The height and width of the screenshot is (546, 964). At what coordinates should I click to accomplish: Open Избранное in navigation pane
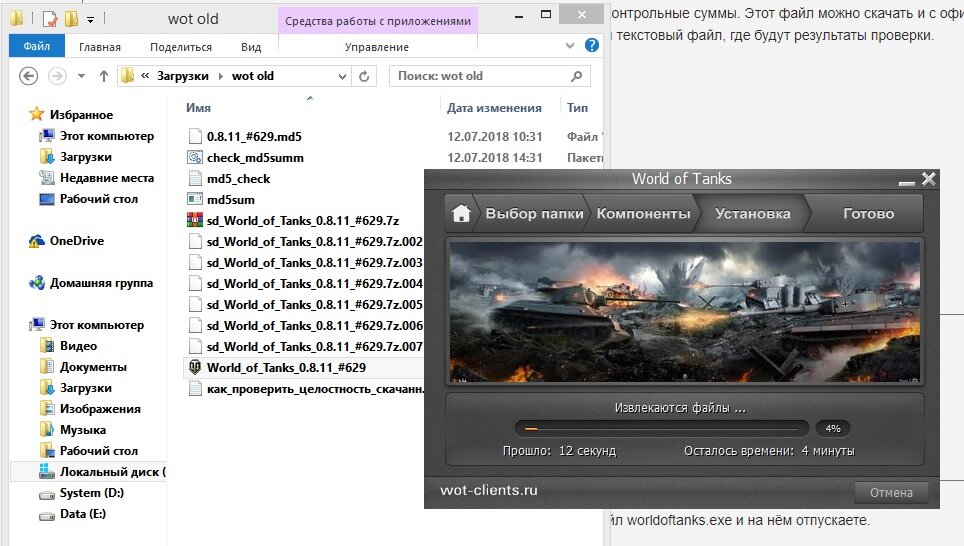(x=81, y=114)
